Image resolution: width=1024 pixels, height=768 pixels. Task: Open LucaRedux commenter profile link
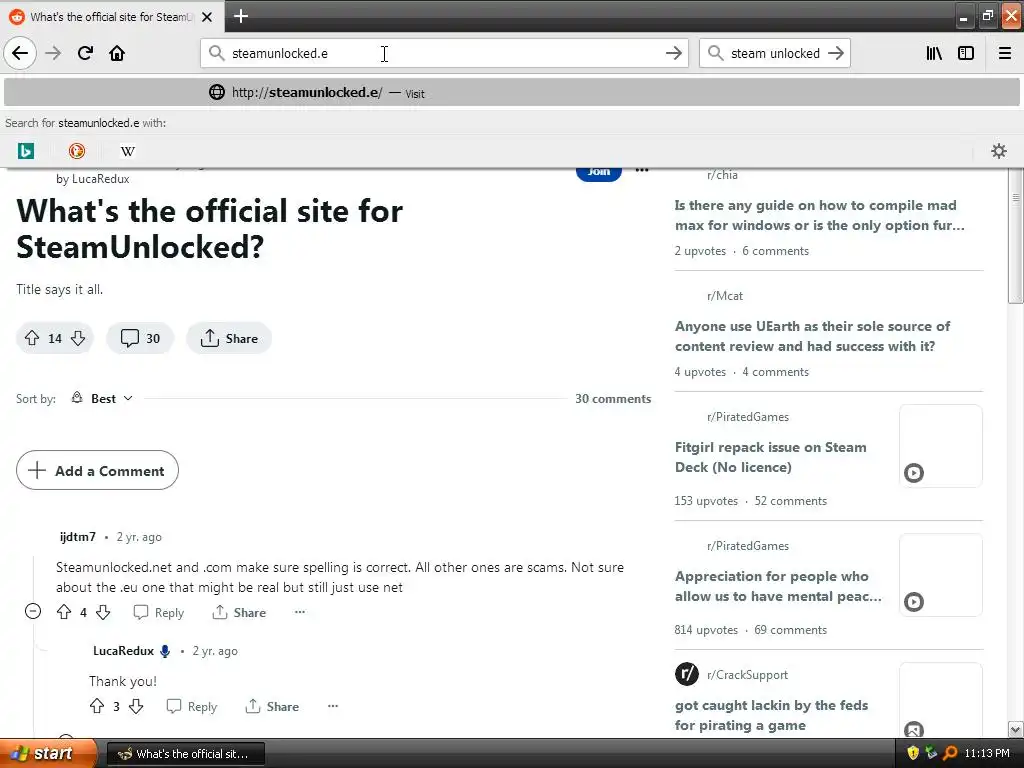(x=123, y=650)
